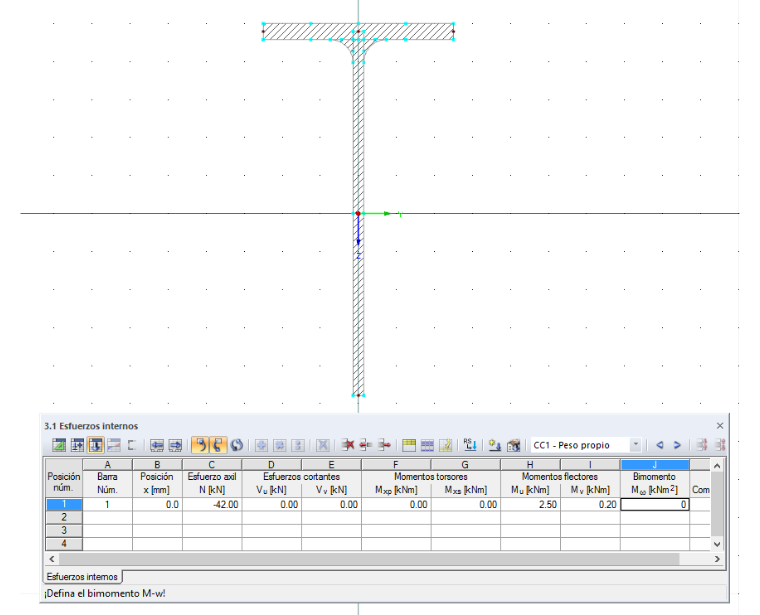
Task: Select row header 4
Action: [64, 543]
